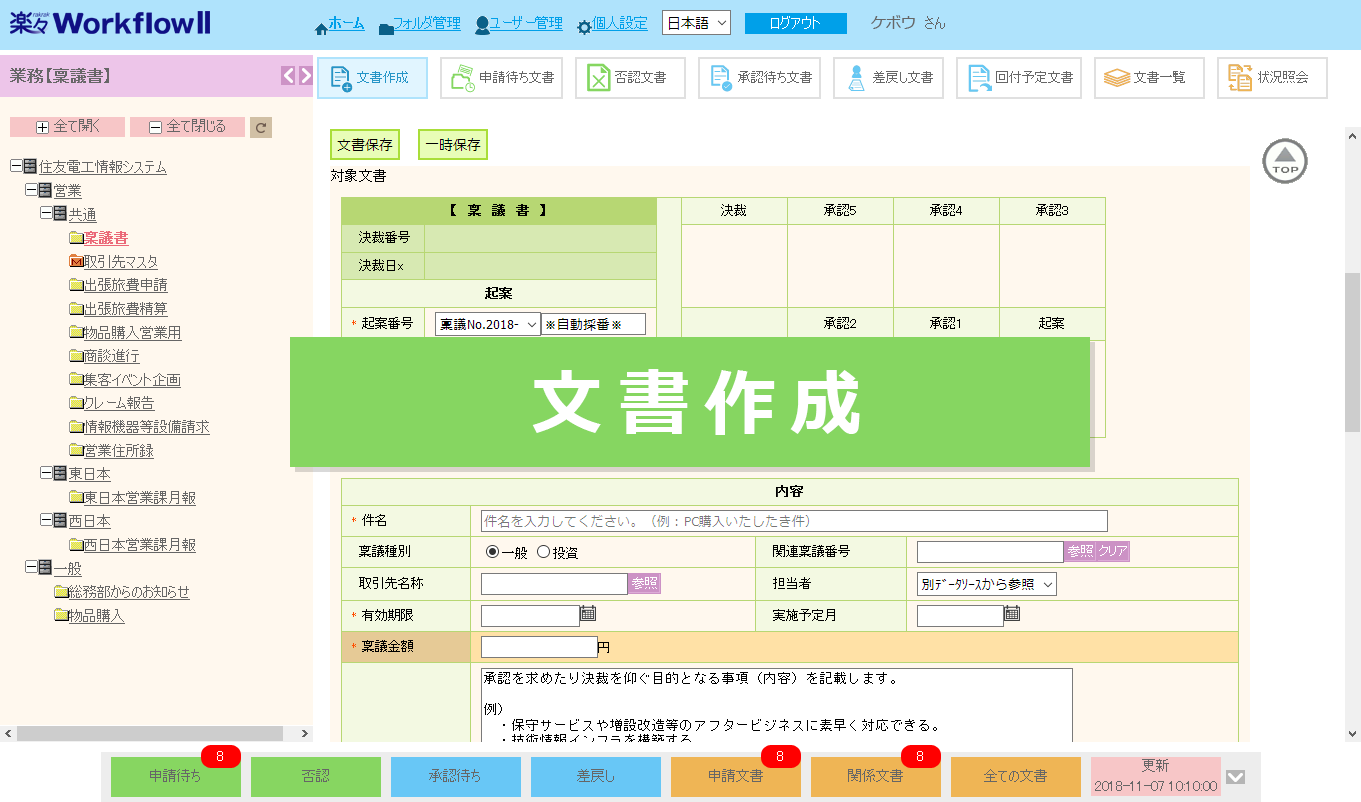Select 出張旅費申請 folder
The width and height of the screenshot is (1361, 802).
125,285
